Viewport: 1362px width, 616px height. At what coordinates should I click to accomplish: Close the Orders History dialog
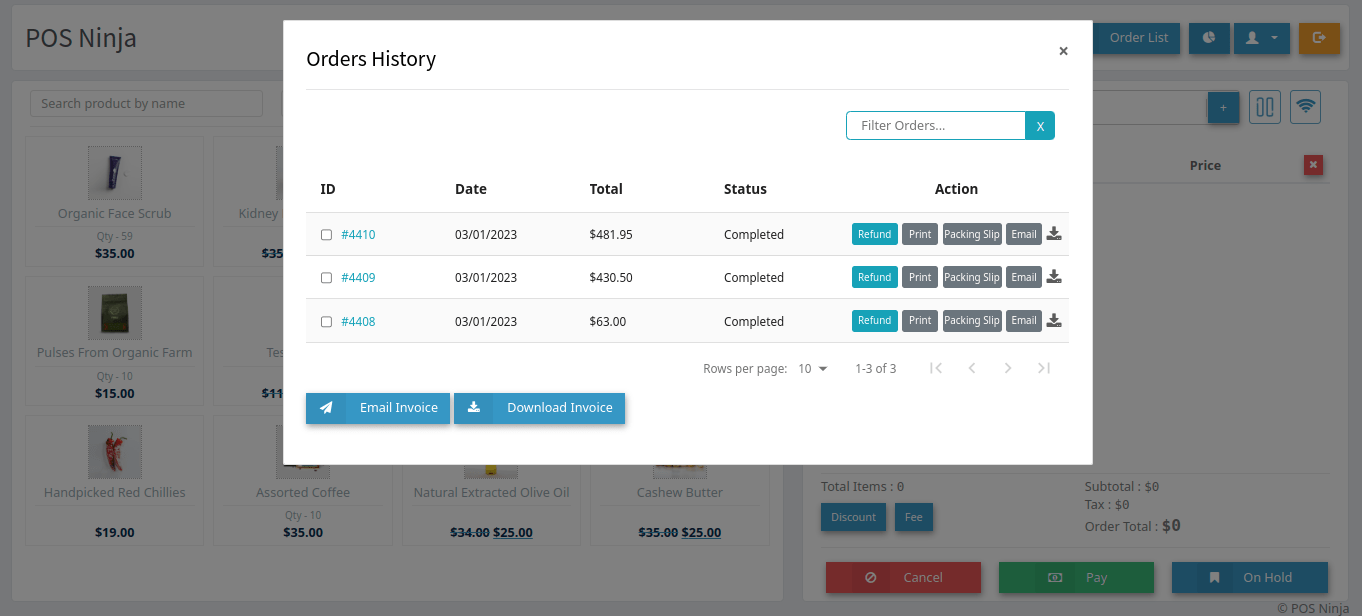pyautogui.click(x=1063, y=51)
